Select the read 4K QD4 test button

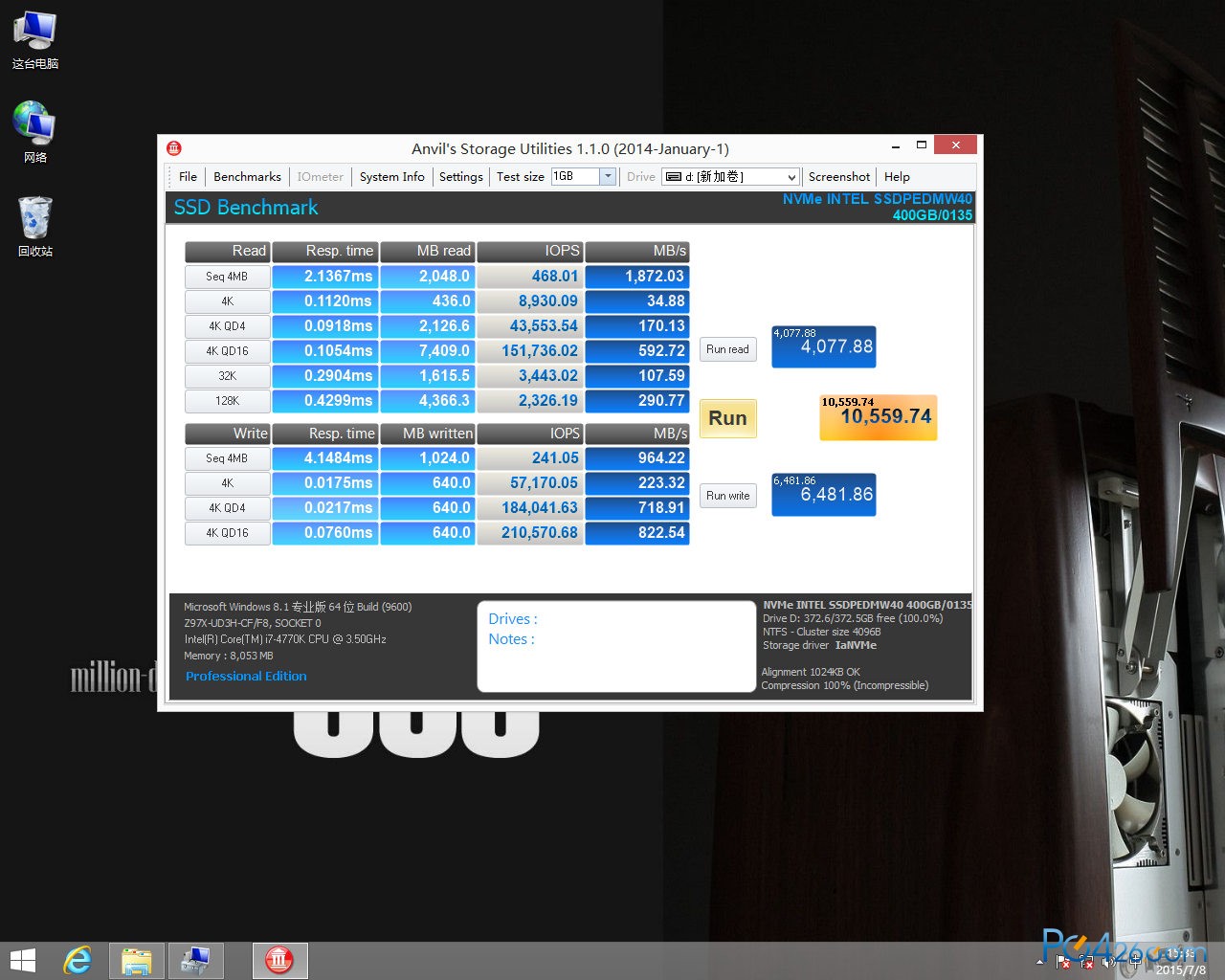coord(227,326)
